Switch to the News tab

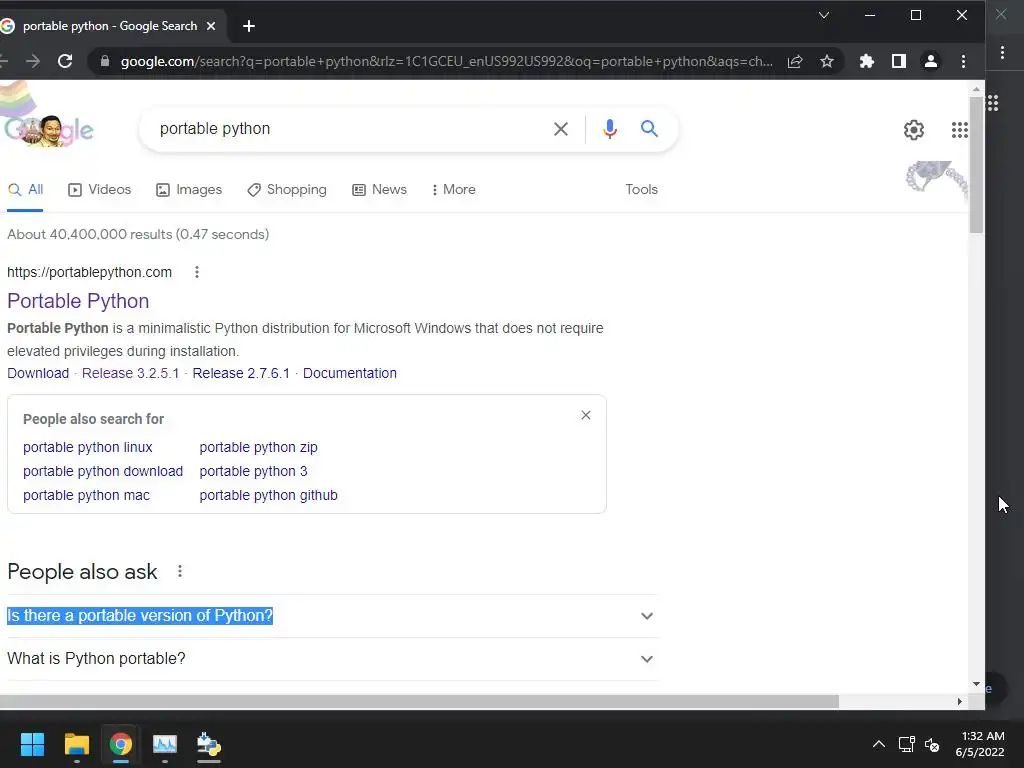coord(379,189)
